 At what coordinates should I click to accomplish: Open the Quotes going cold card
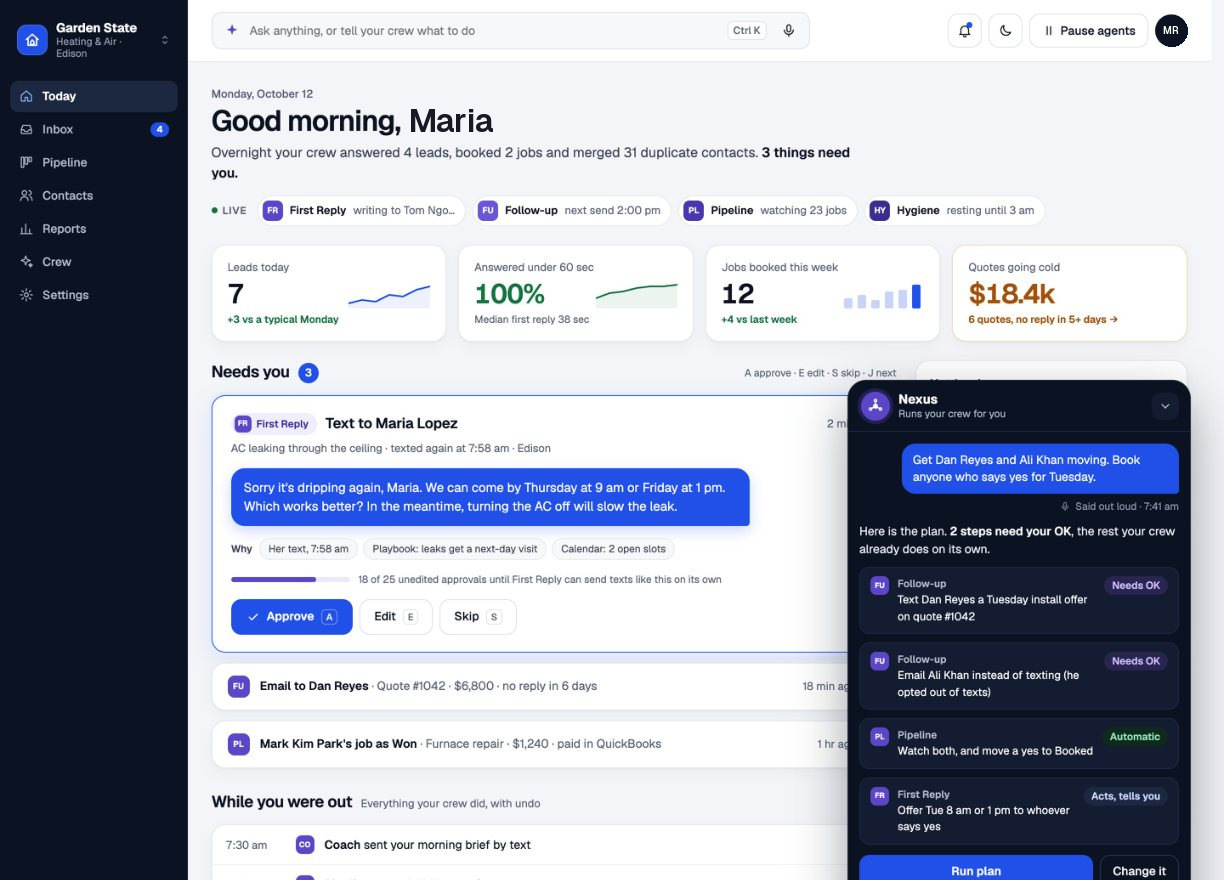1069,293
